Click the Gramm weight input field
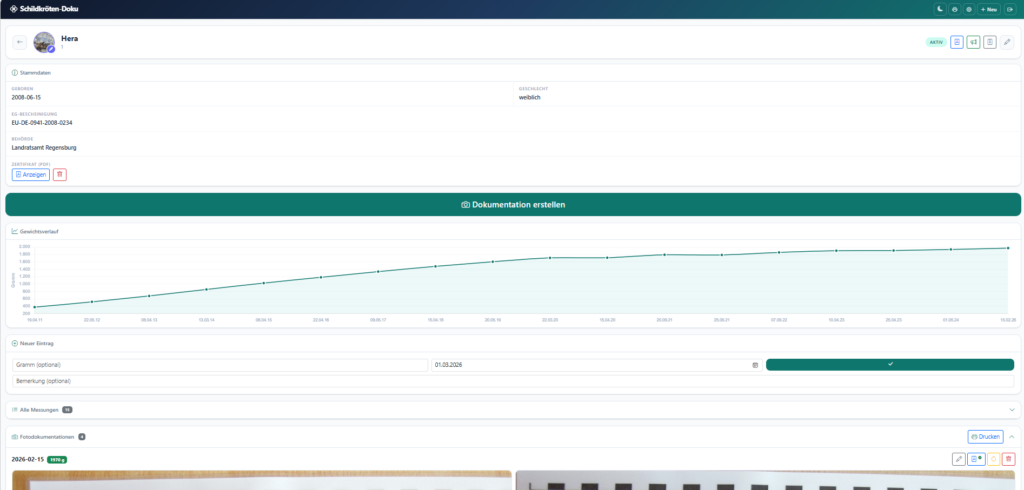The height and width of the screenshot is (490, 1024). click(220, 365)
